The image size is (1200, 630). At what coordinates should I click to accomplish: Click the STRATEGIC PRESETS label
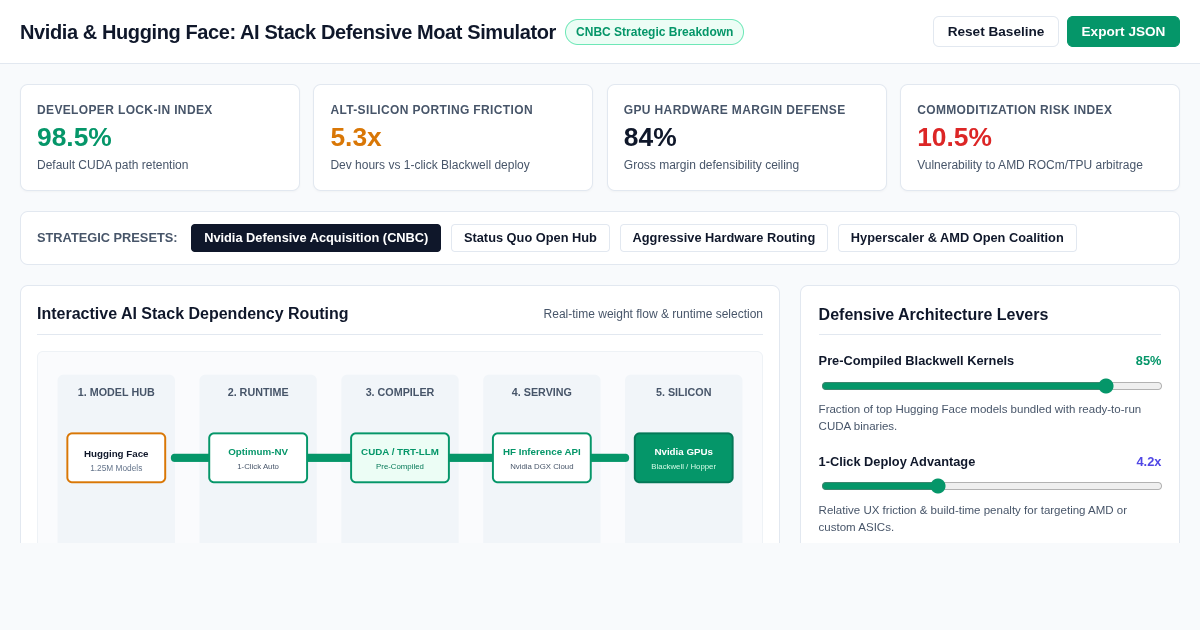click(107, 238)
